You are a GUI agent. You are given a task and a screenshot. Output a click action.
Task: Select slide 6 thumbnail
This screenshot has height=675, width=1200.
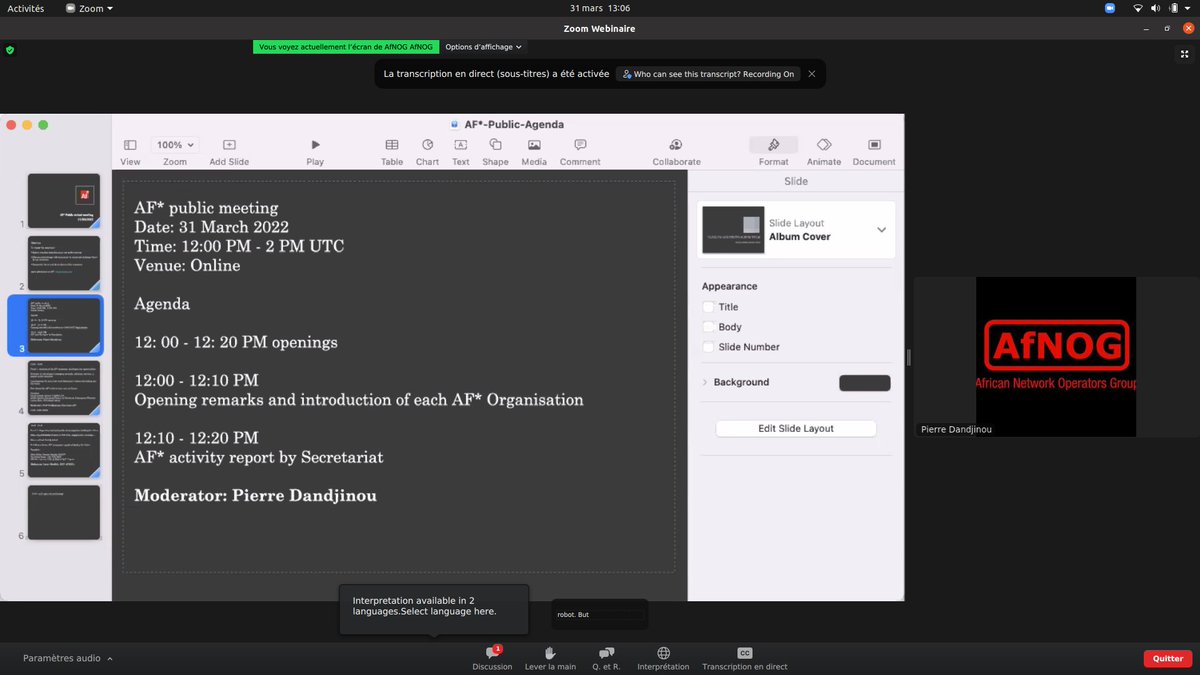click(x=64, y=512)
